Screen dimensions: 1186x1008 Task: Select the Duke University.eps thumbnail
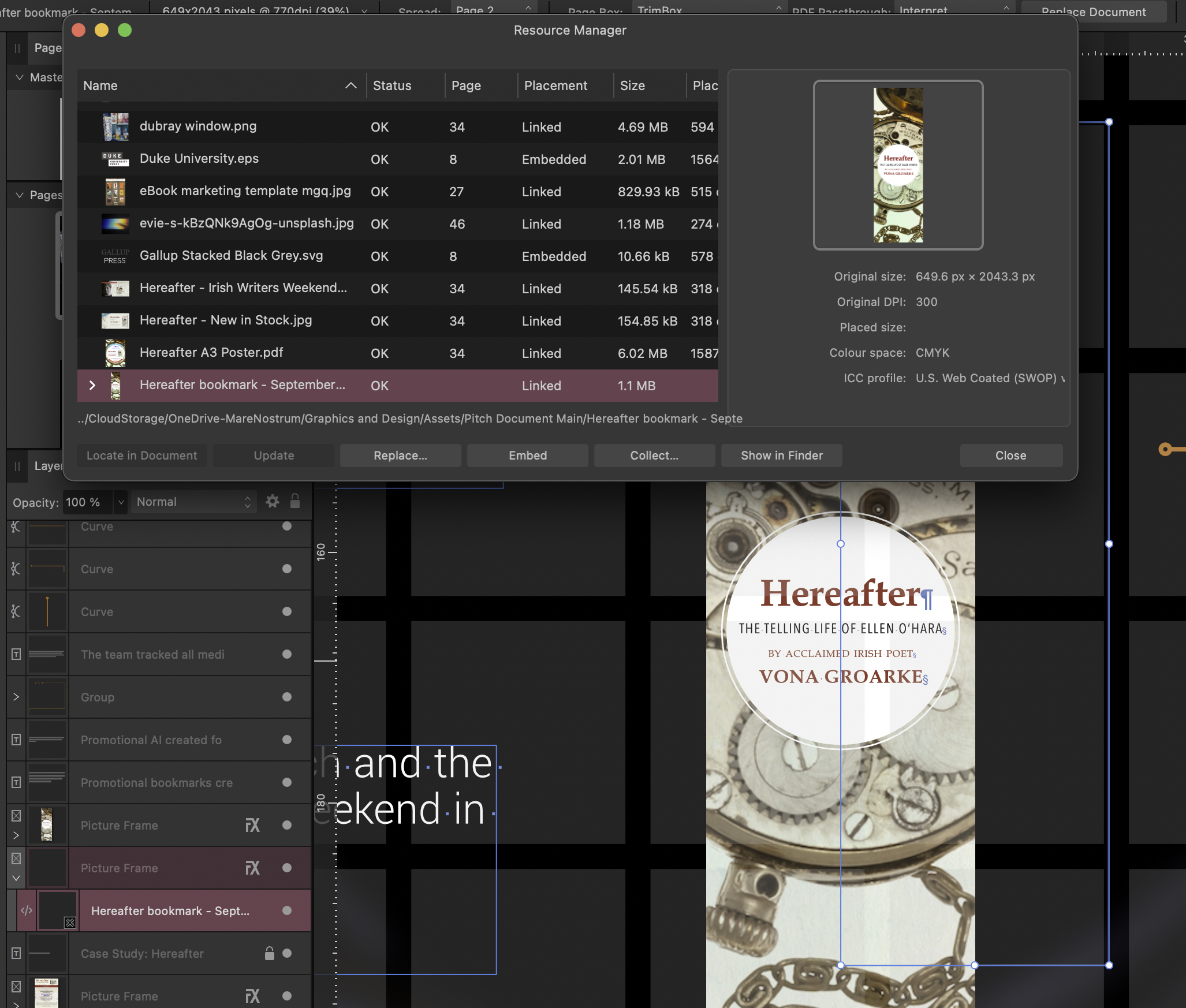coord(115,159)
